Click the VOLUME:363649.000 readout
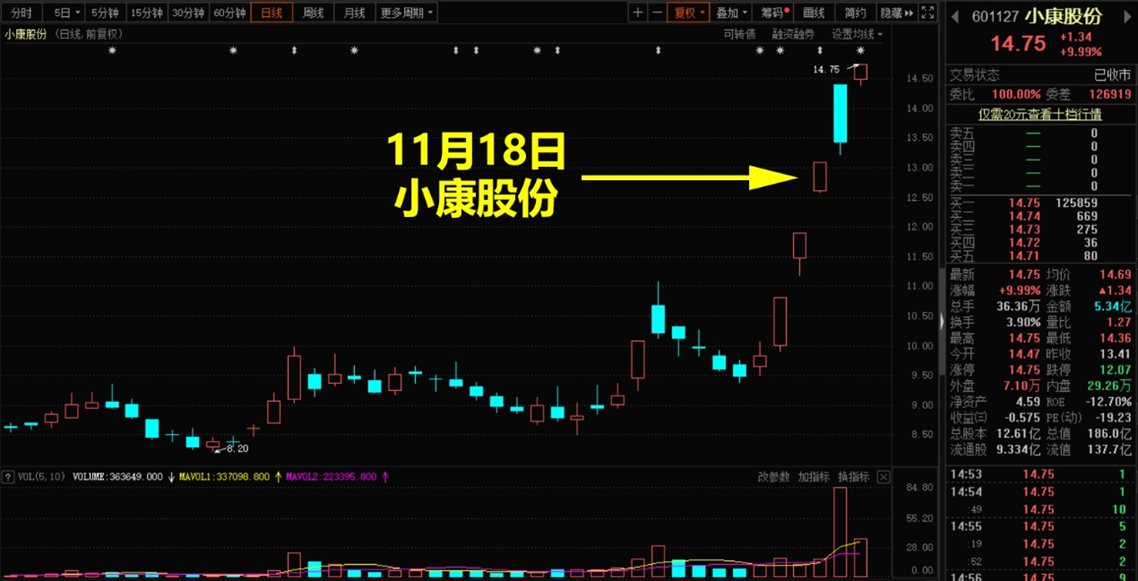1138x581 pixels. [x=118, y=477]
